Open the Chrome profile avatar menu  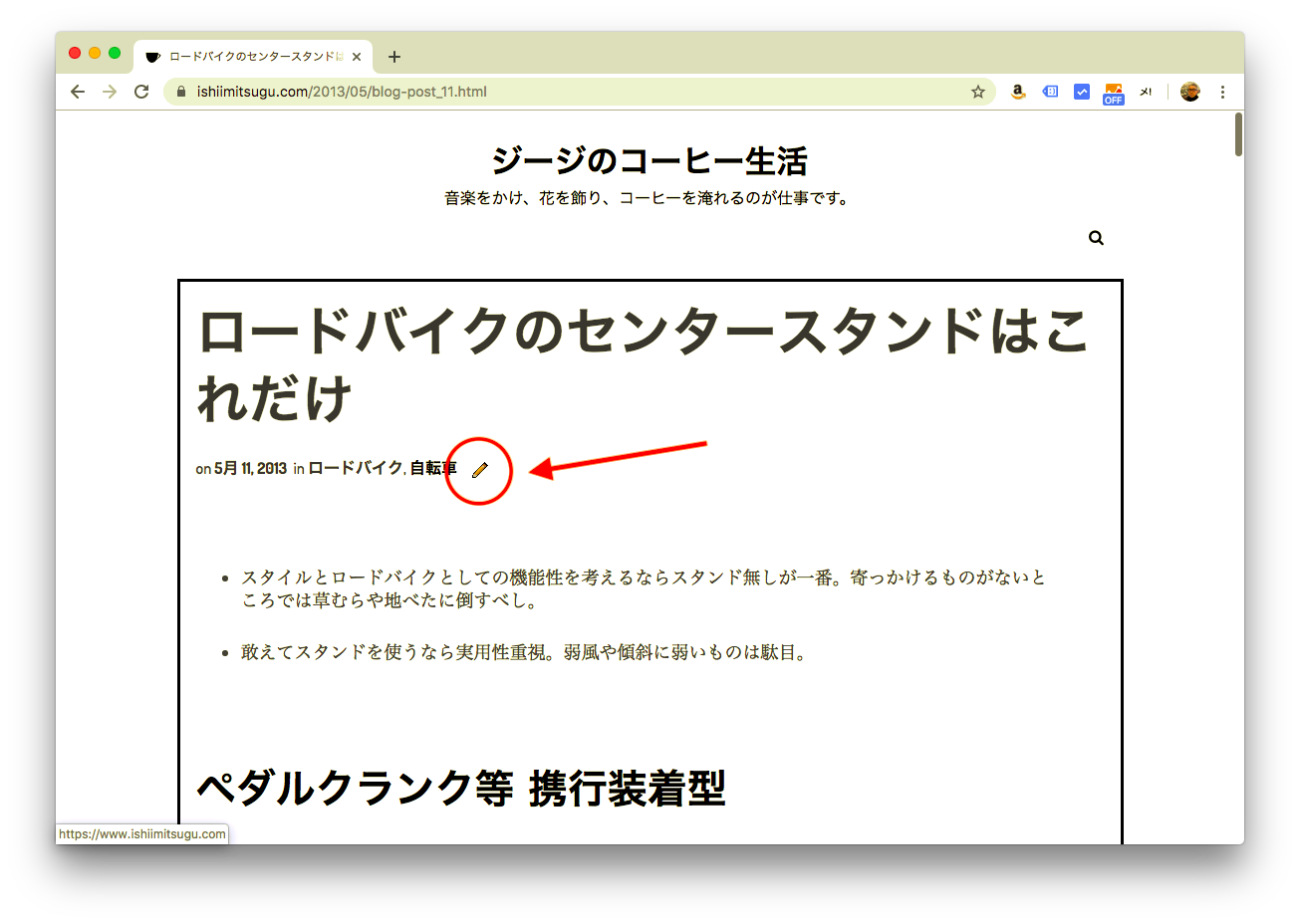(1189, 91)
